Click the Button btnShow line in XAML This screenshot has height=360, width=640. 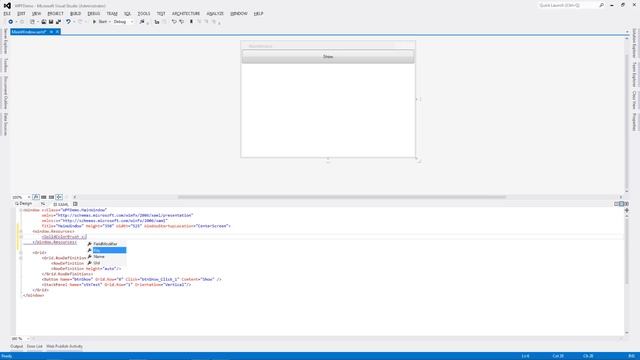tap(131, 280)
